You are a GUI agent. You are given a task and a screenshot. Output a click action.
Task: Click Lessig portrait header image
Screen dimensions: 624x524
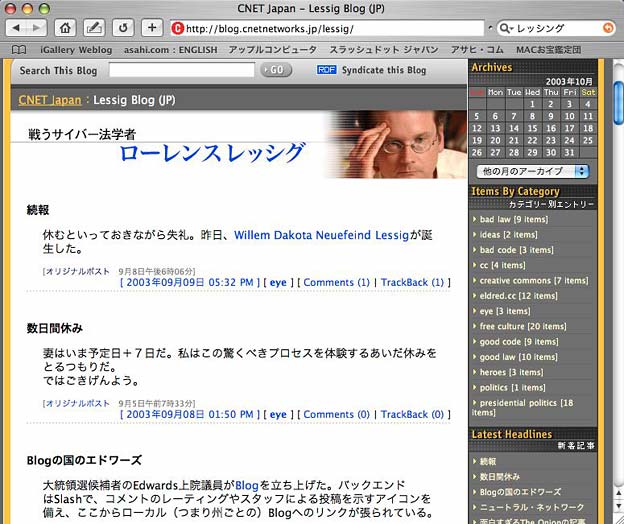click(x=396, y=144)
